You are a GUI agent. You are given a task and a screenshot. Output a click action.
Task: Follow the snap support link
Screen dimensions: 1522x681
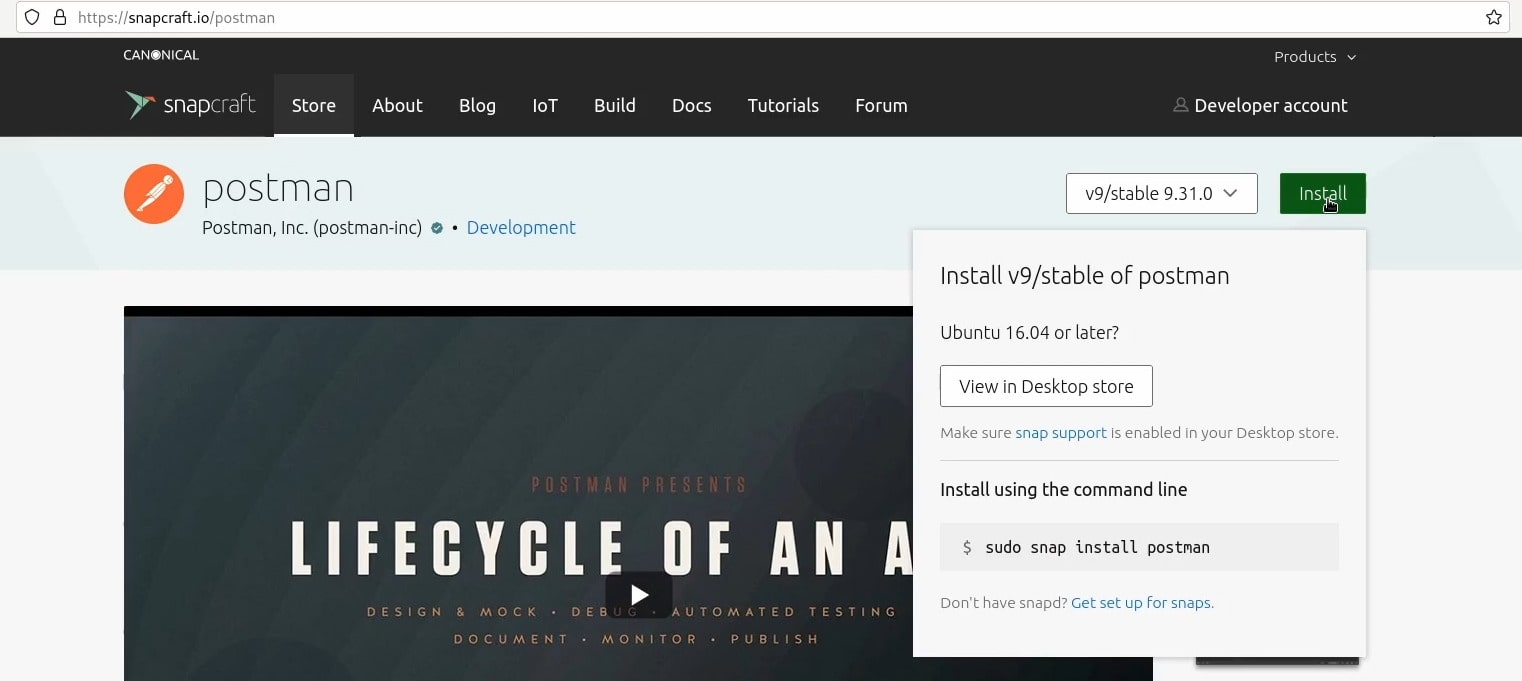[x=1061, y=433]
